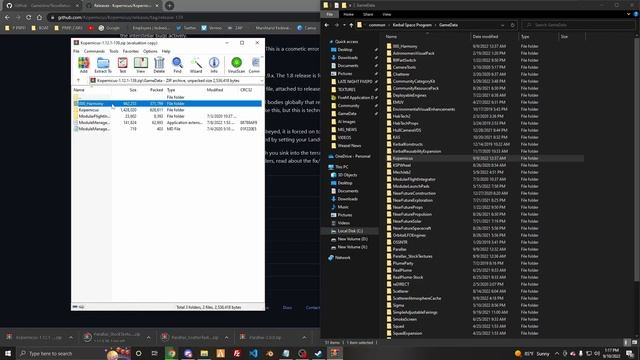Click the Test icon in WinRAR

(x=122, y=64)
